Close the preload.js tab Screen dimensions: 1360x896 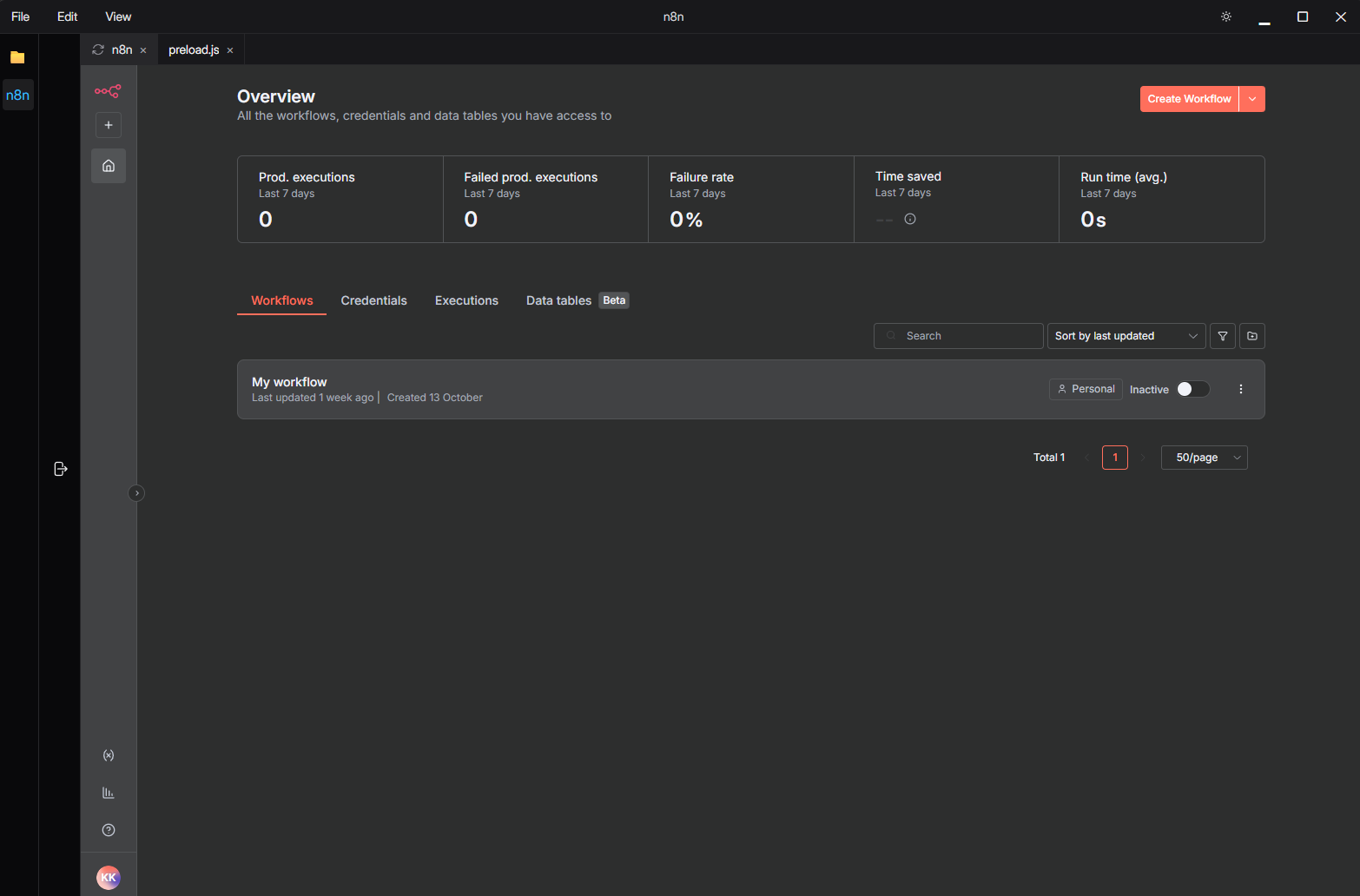[x=230, y=50]
